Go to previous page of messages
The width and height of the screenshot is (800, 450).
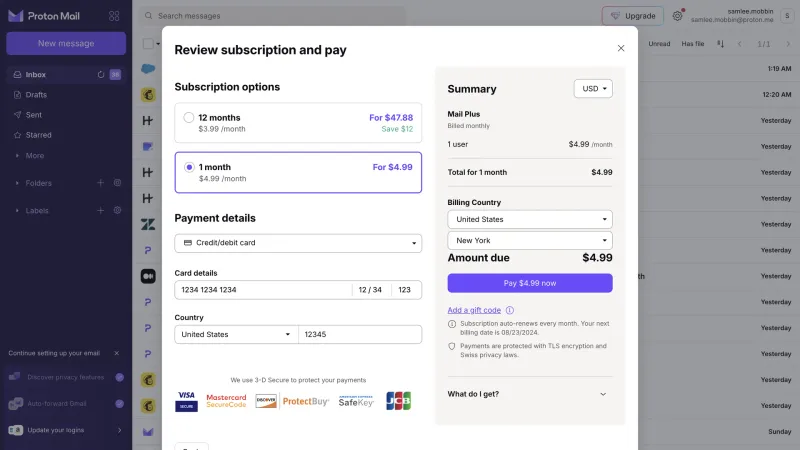739,44
